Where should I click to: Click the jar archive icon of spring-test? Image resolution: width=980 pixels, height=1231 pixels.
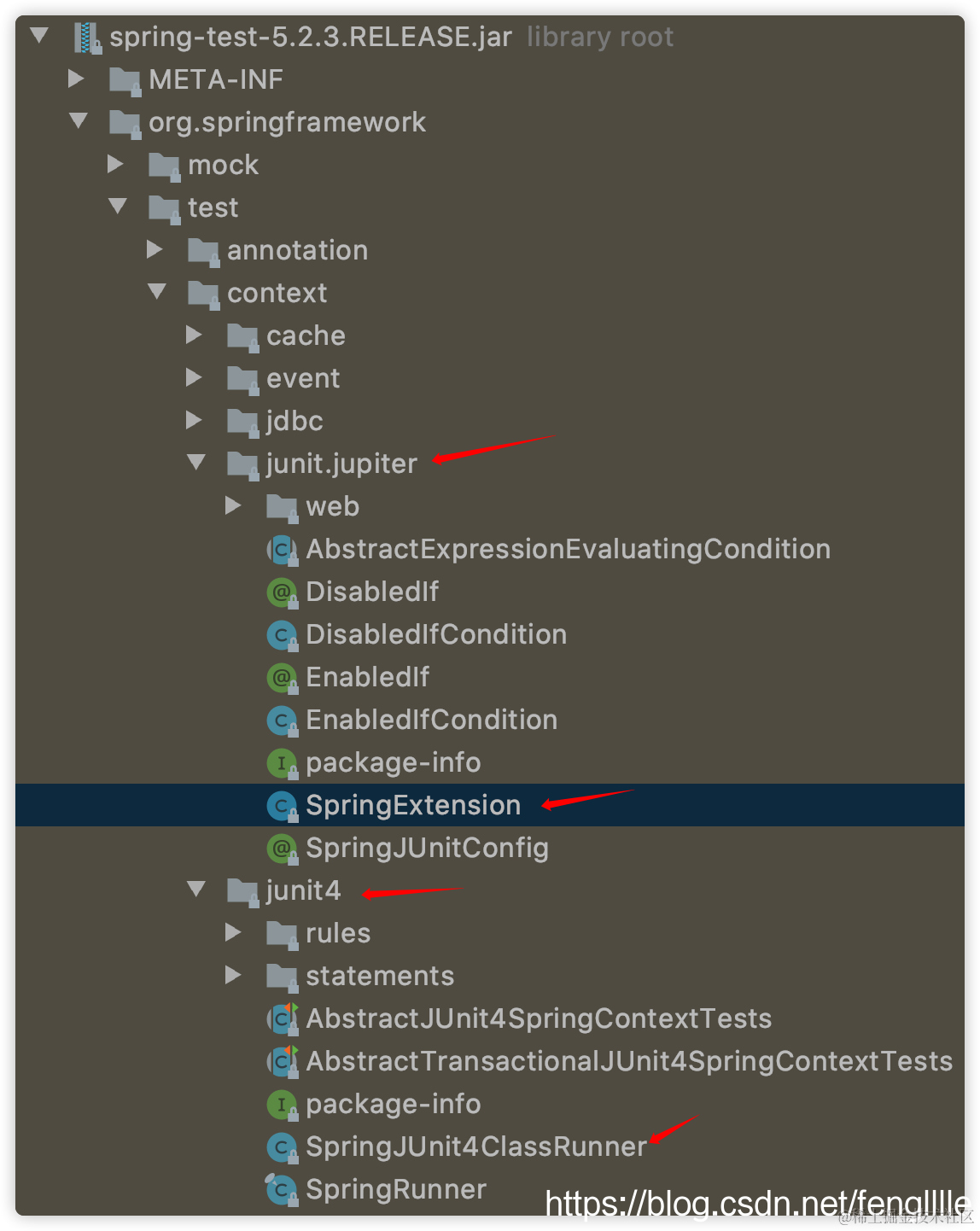[88, 38]
